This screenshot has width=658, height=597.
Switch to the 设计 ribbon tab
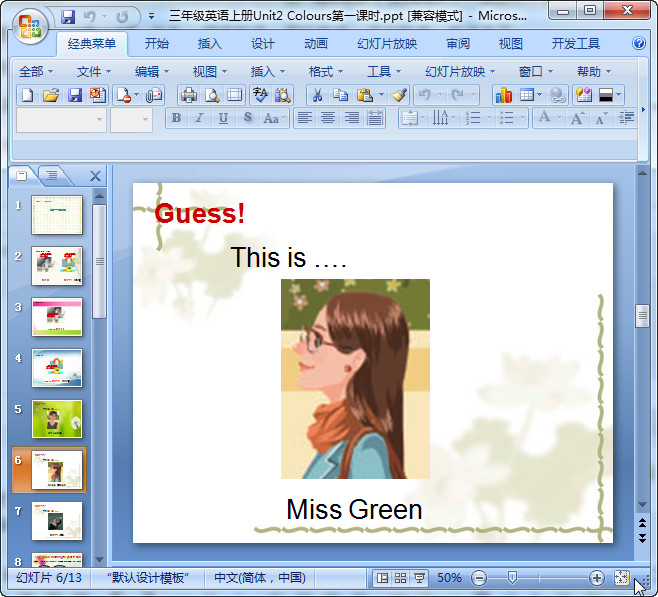pos(263,43)
